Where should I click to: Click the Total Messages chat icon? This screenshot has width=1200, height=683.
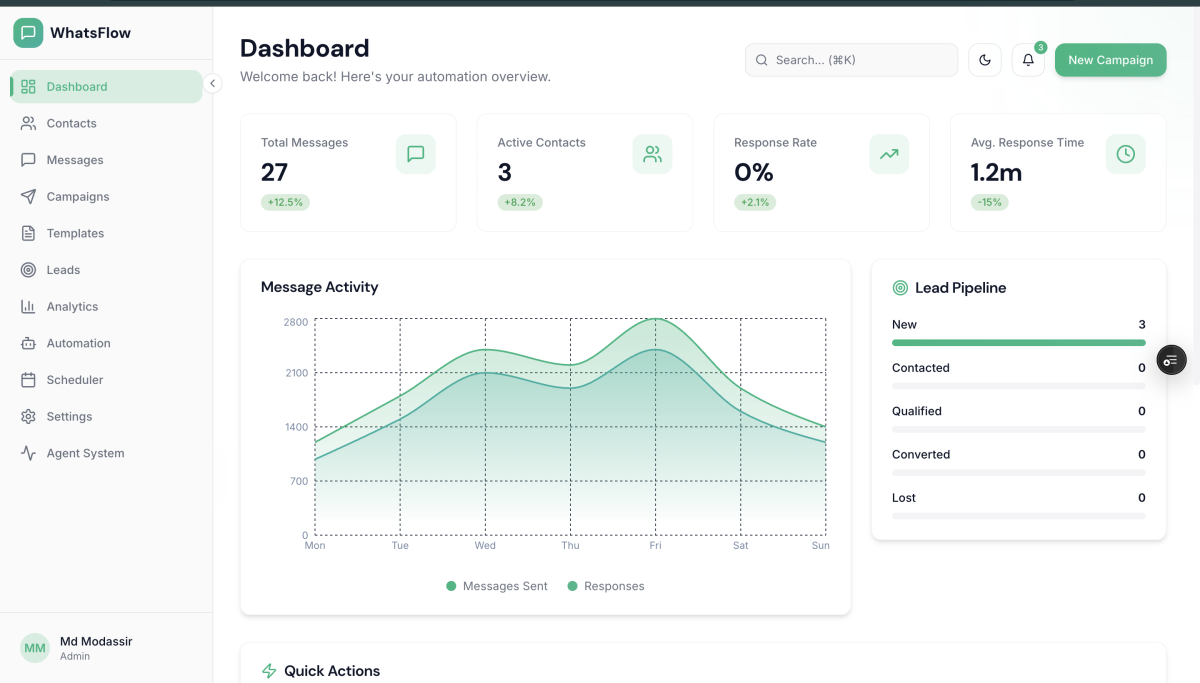(415, 154)
